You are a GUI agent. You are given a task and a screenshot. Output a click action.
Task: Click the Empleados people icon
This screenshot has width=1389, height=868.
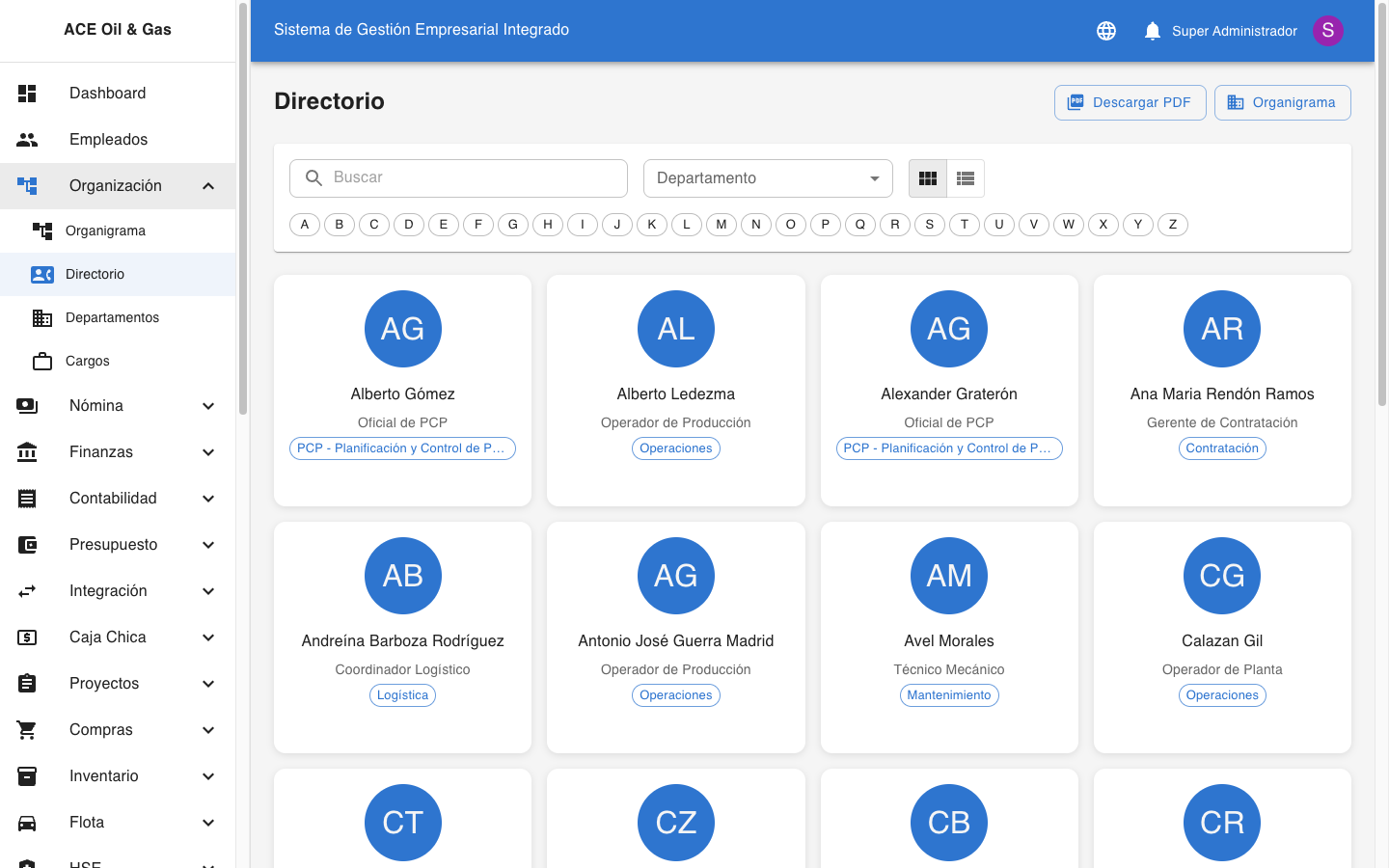tap(27, 140)
